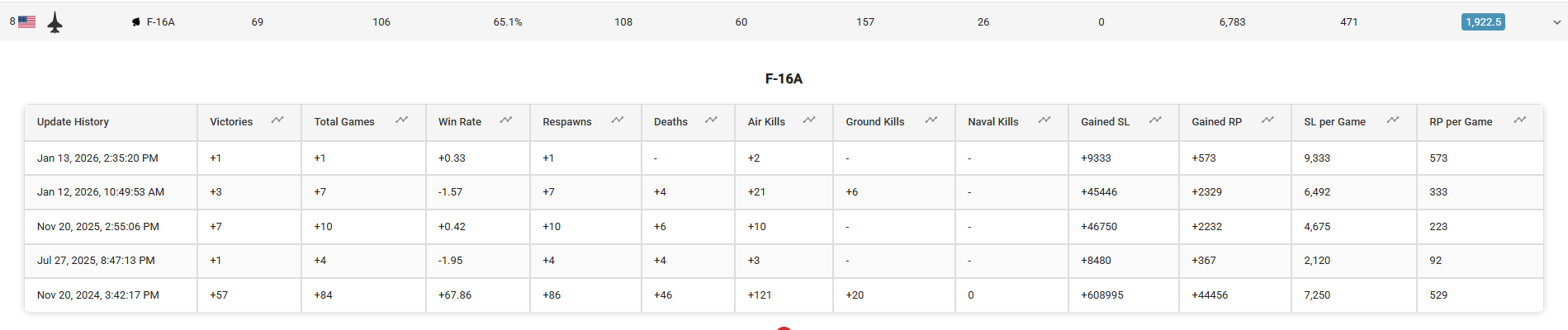Show the Gained SL trend graph

point(1156,120)
